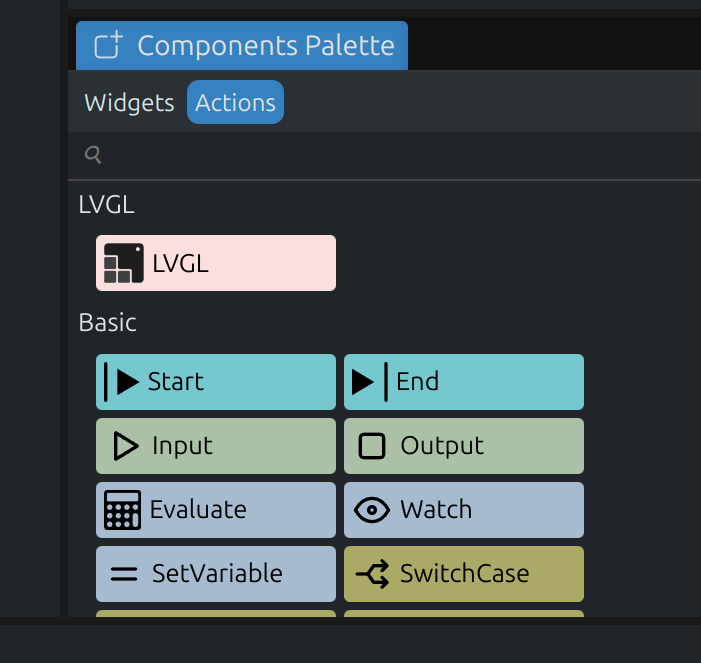Click the Output square icon
Viewport: 701px width, 663px height.
tap(372, 445)
